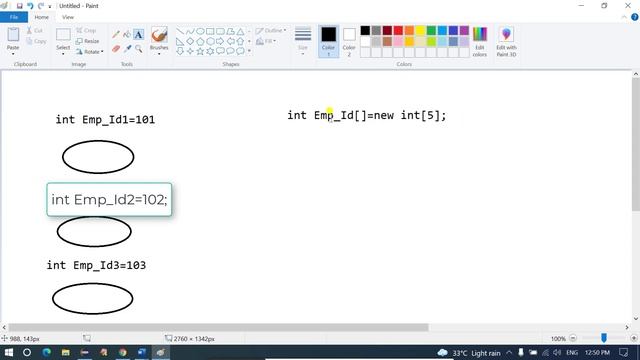Click the Copy button
640x360 pixels.
click(x=36, y=41)
